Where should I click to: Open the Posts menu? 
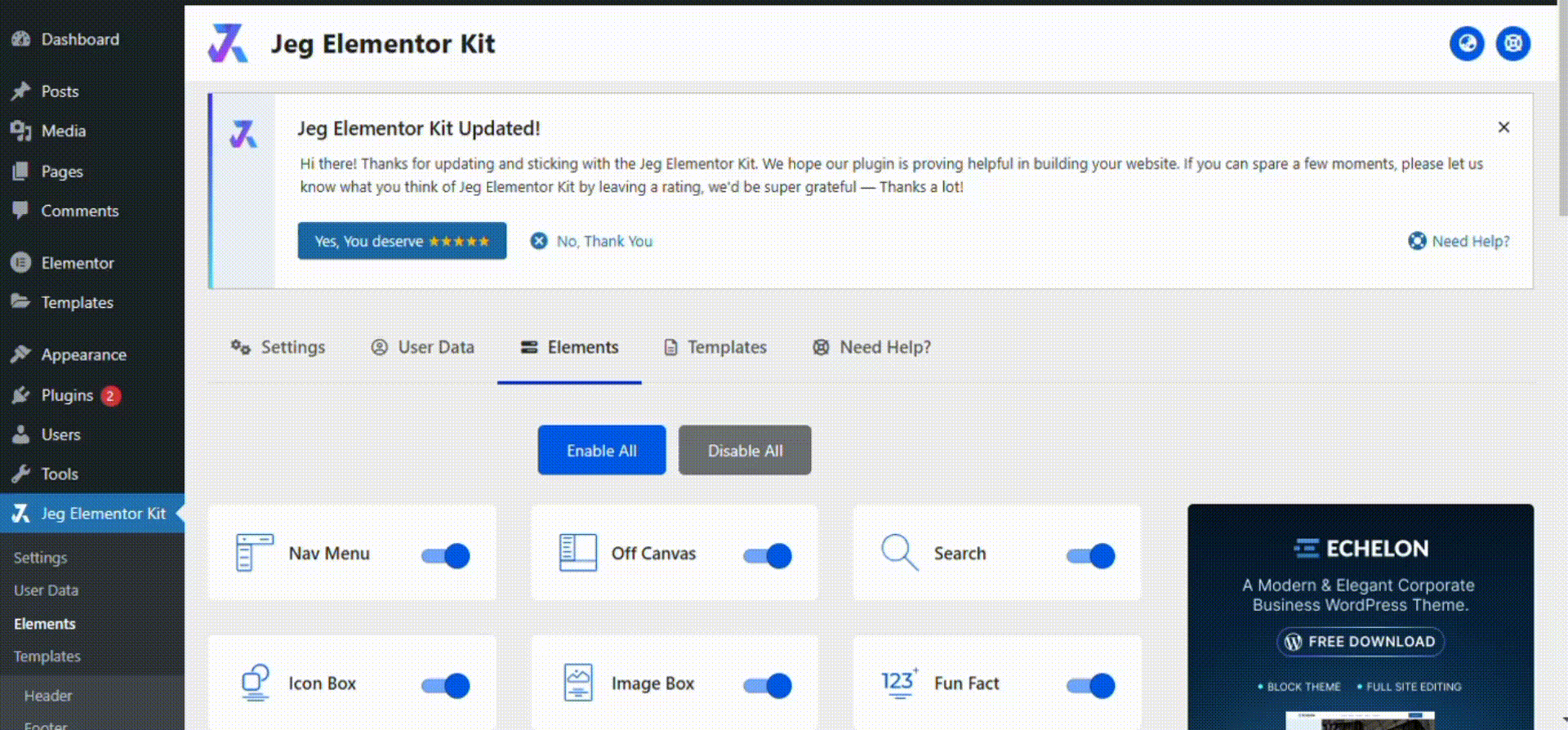(x=60, y=91)
